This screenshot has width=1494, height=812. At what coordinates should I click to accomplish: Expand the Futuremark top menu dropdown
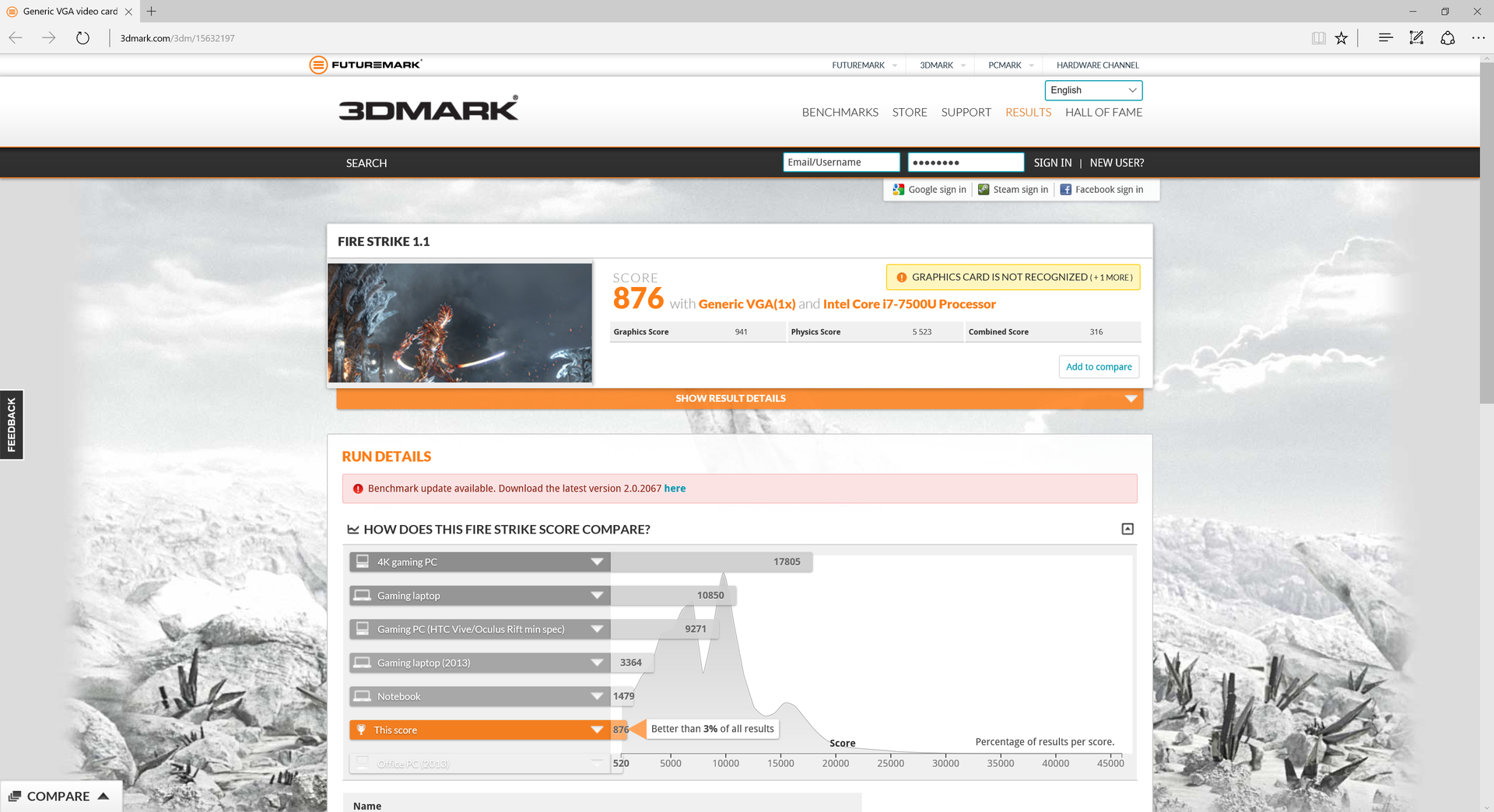tap(895, 65)
